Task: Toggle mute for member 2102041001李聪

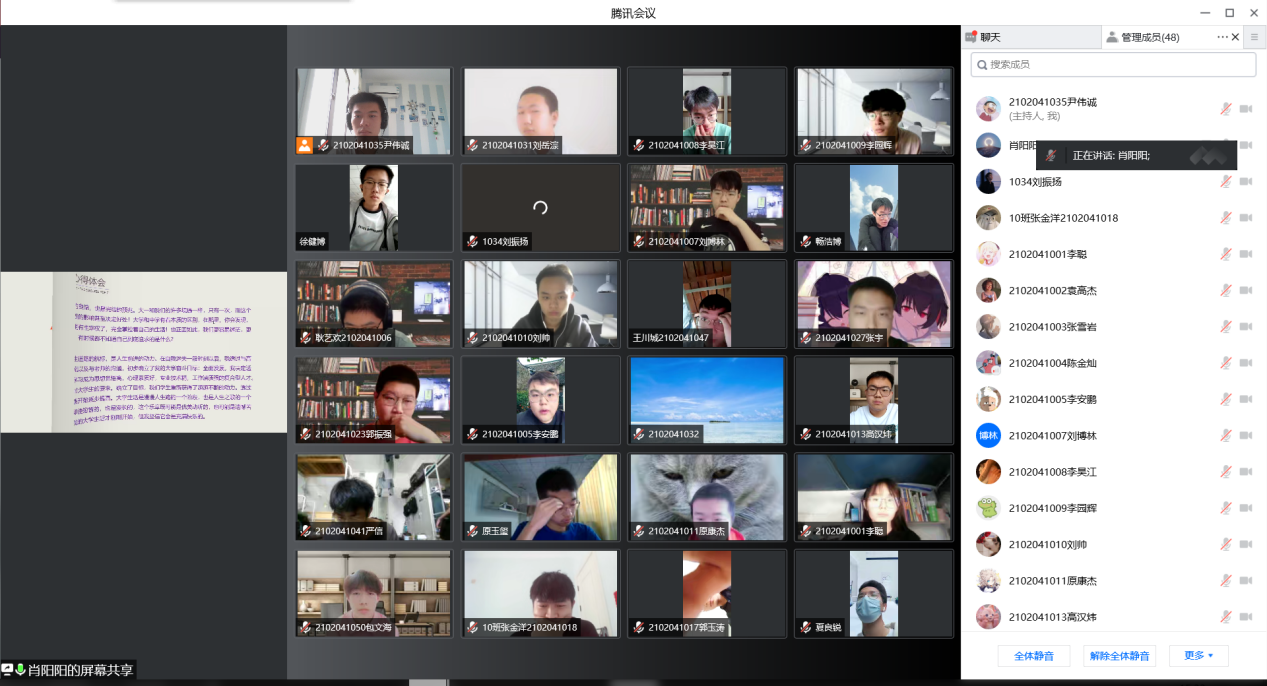Action: [1225, 254]
